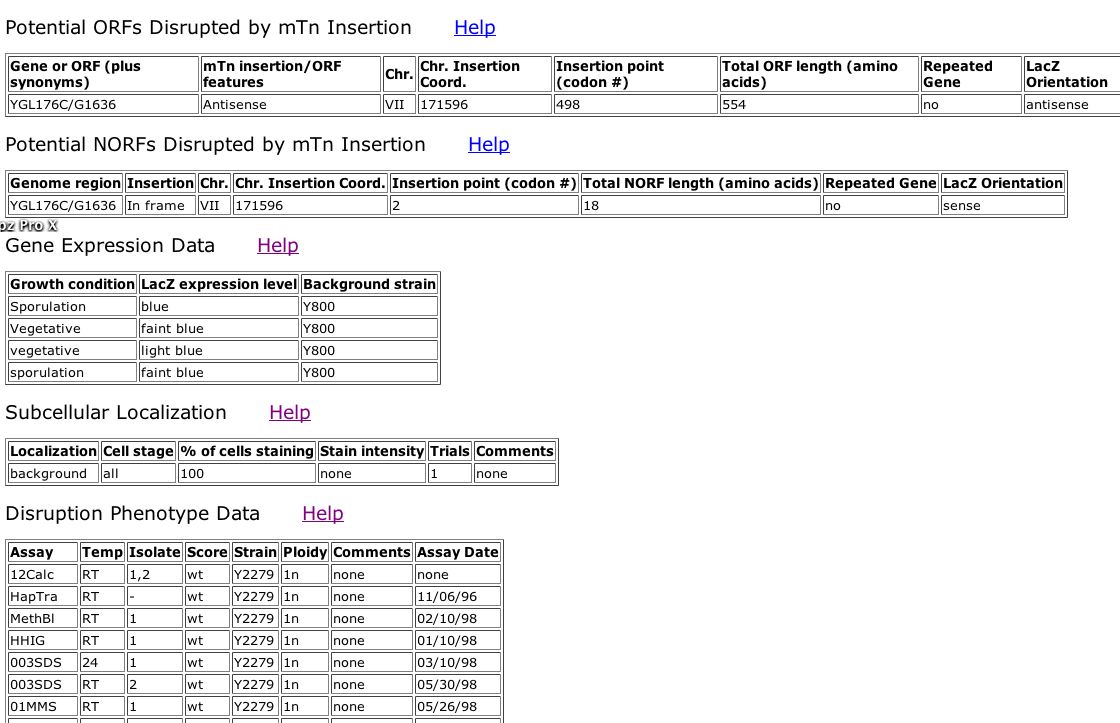Click the 'Total ORF length' column header

pyautogui.click(x=818, y=74)
